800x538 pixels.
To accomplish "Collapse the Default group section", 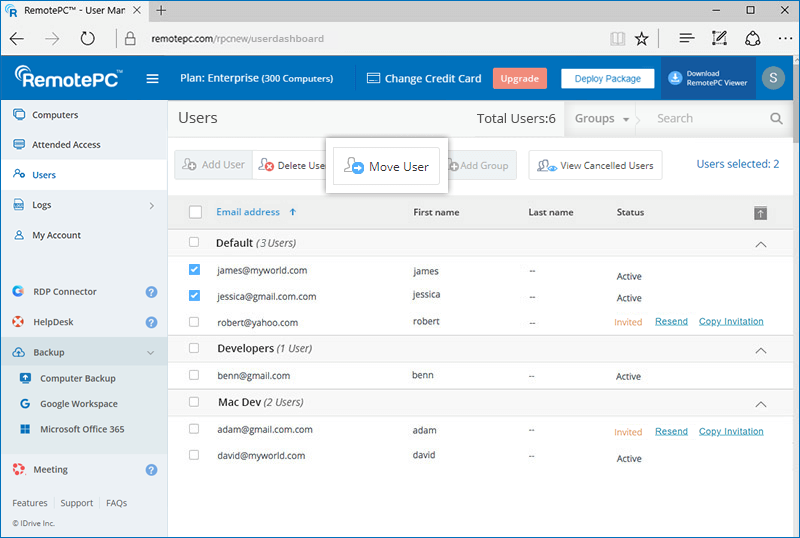I will 760,243.
